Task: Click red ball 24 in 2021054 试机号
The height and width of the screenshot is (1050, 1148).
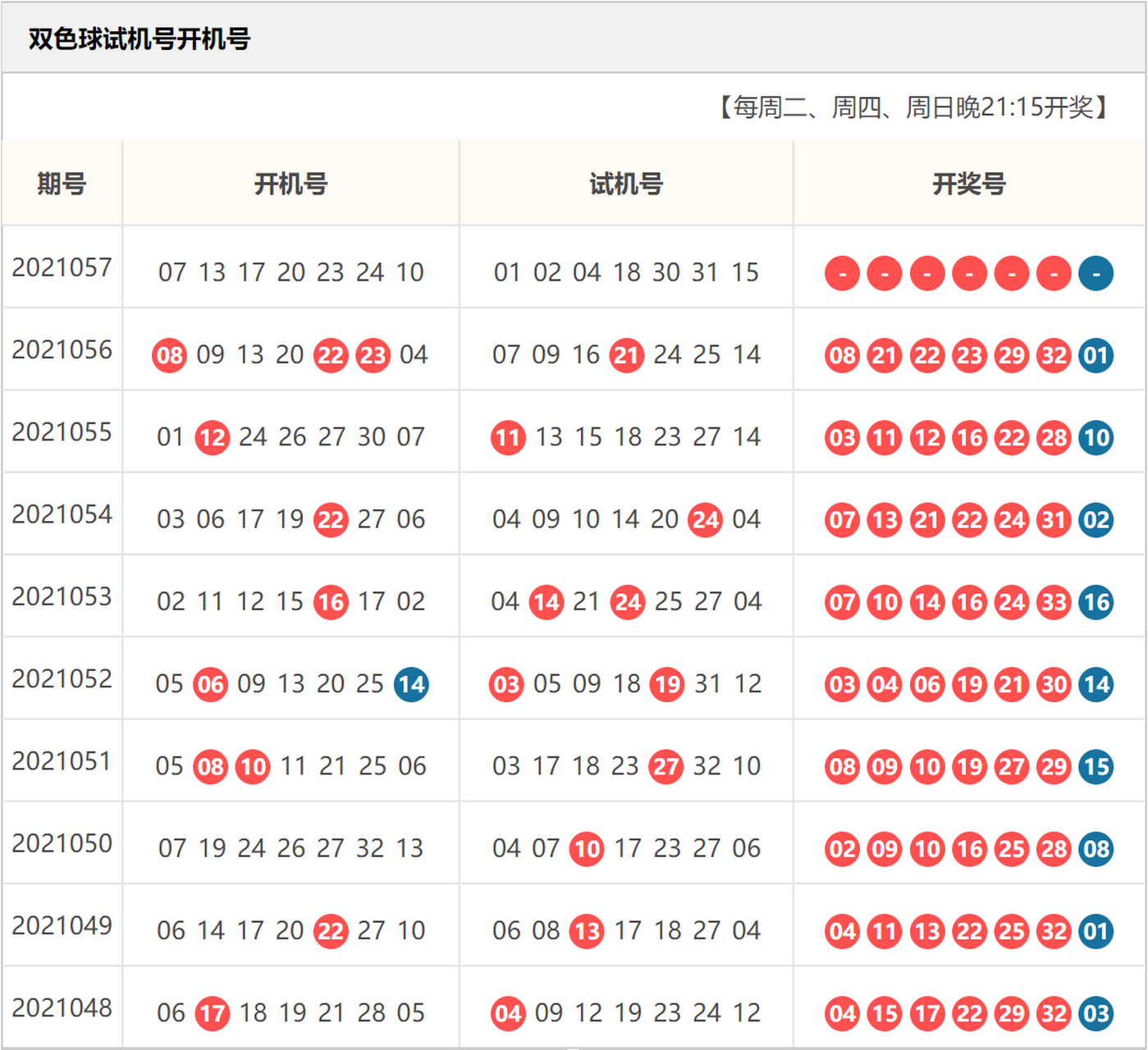Action: (706, 520)
